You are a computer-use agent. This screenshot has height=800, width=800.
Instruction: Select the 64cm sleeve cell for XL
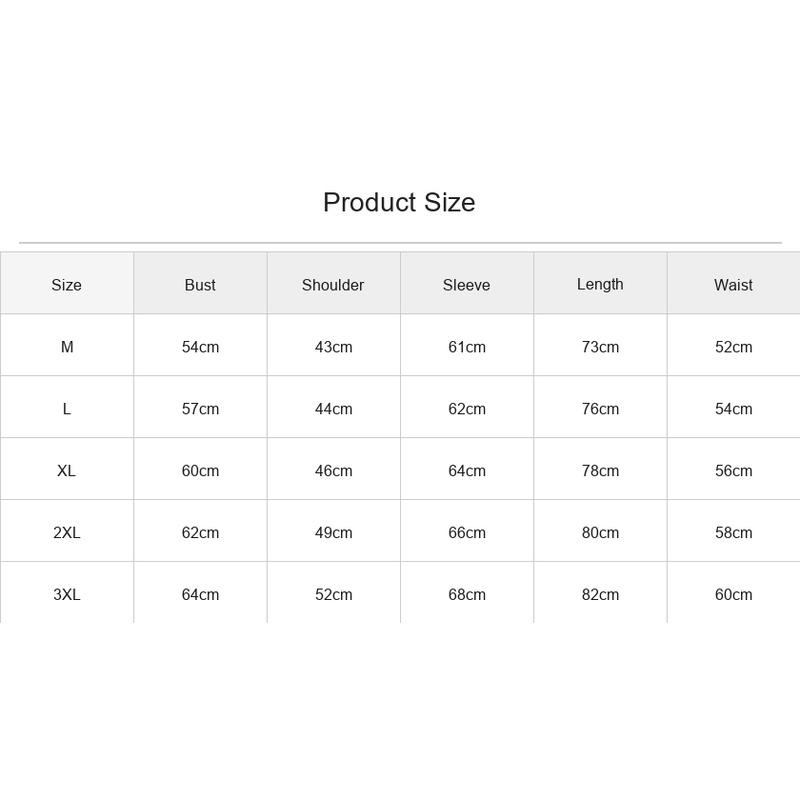(467, 470)
